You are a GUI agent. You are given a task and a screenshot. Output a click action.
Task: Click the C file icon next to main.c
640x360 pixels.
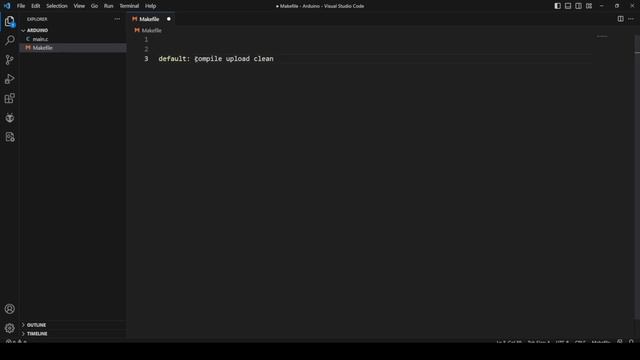coord(28,39)
